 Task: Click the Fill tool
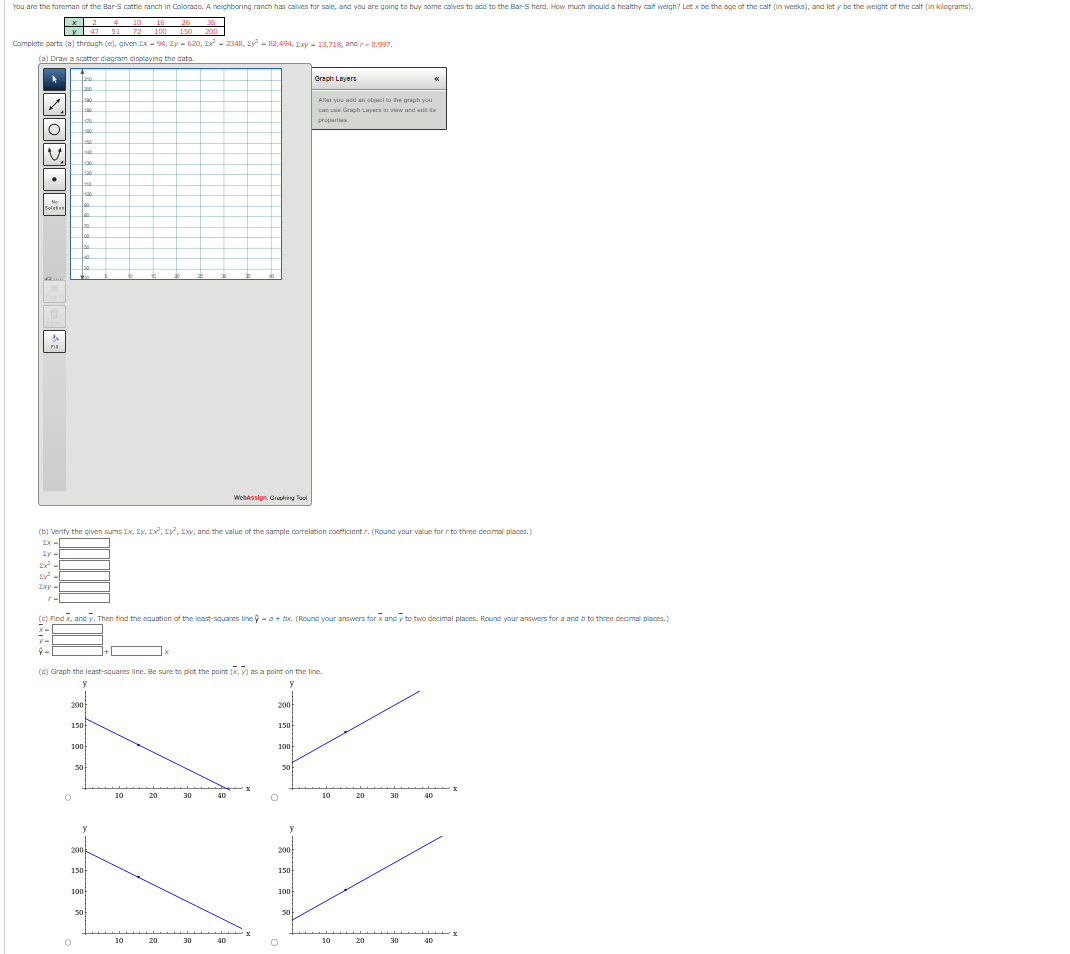54,340
